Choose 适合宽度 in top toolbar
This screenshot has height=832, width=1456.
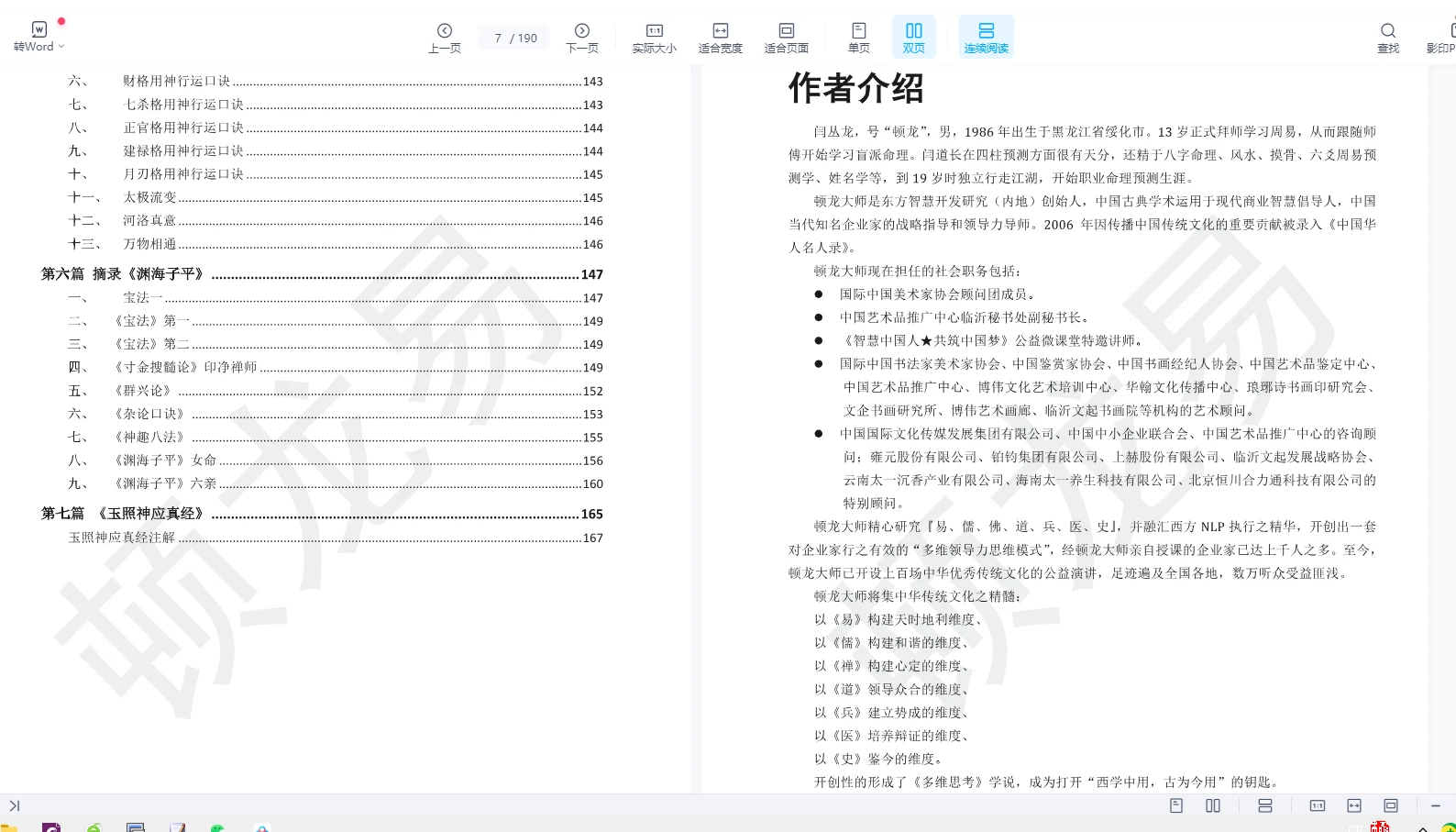point(721,38)
